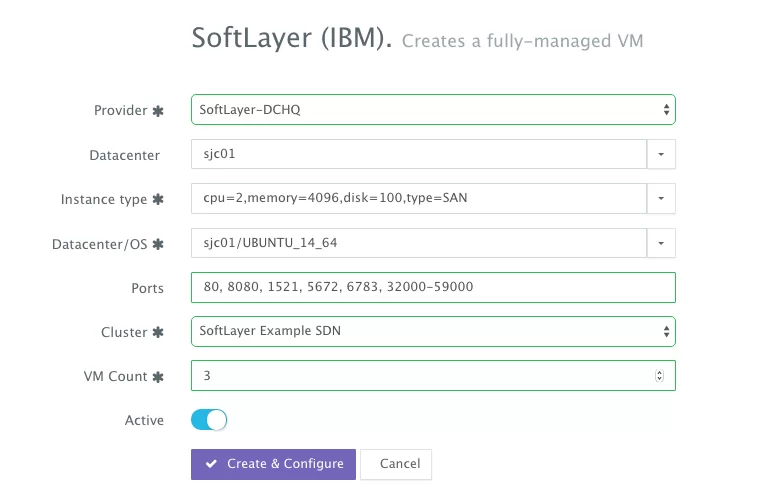The image size is (767, 500).
Task: Click the 'Creates a fully-managed VM' subtitle
Action: (x=522, y=41)
